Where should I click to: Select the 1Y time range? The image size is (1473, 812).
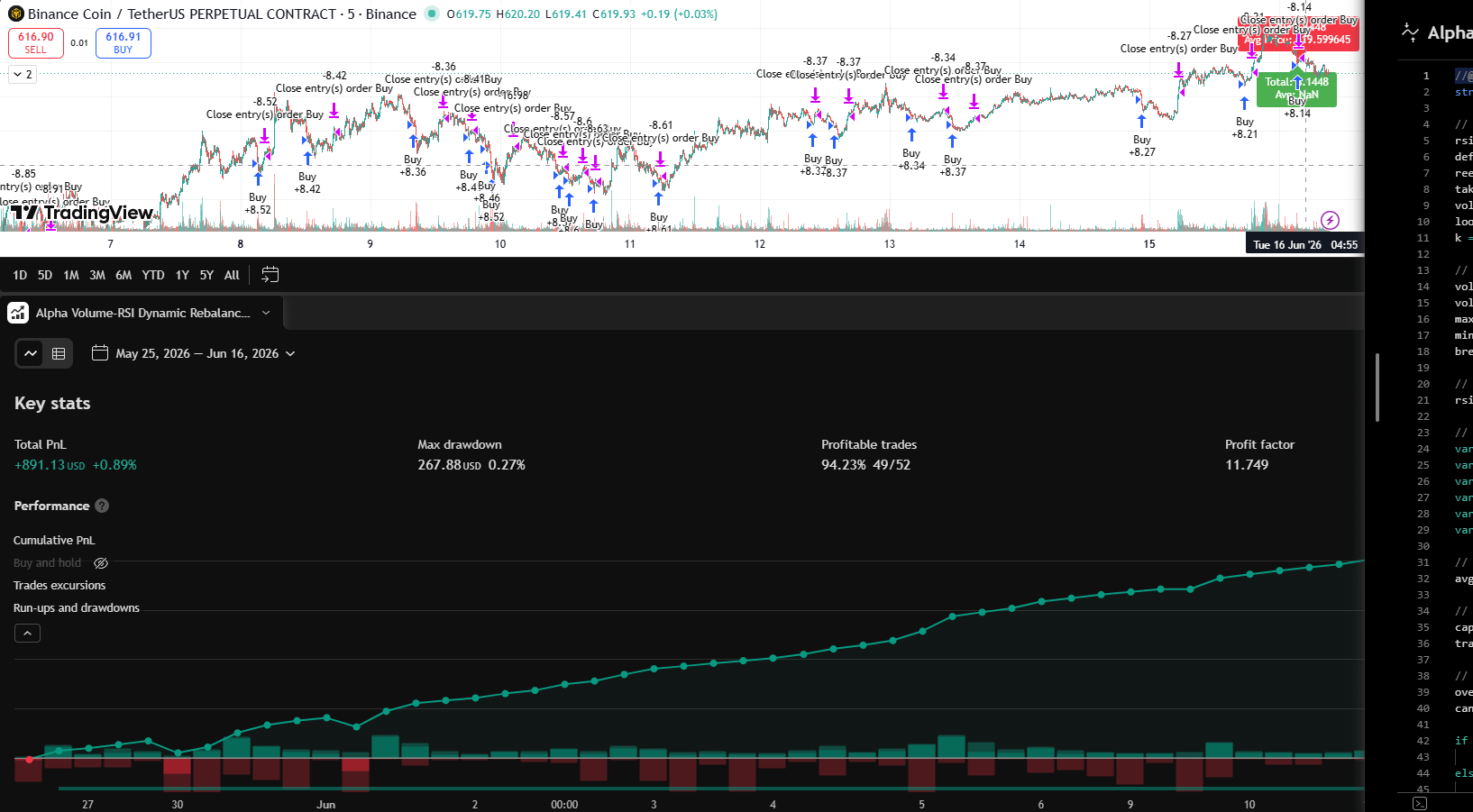[x=182, y=275]
